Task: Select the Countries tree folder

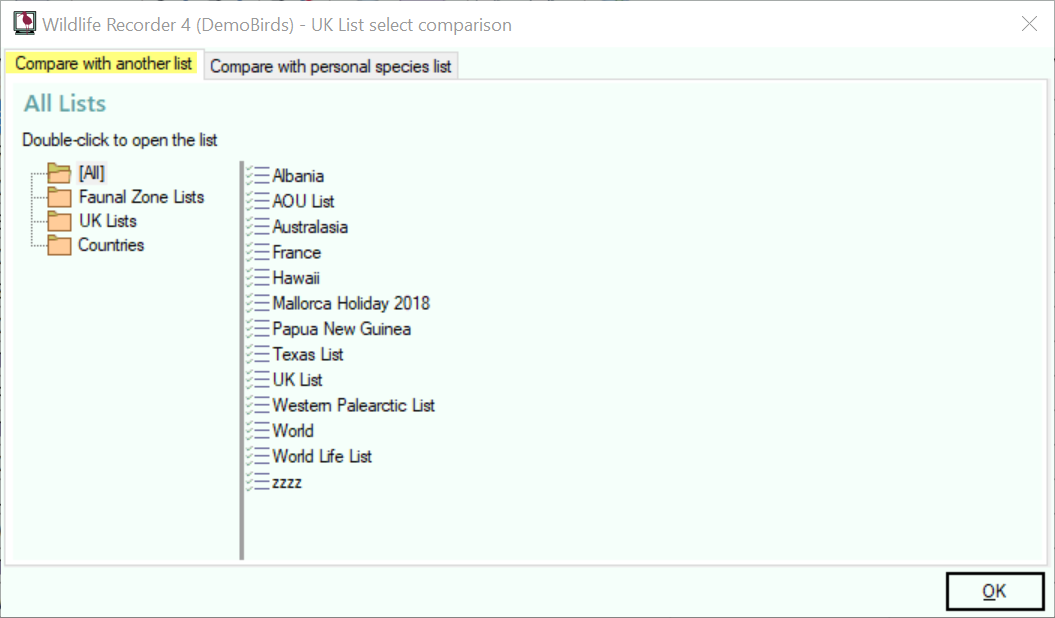Action: pyautogui.click(x=111, y=245)
